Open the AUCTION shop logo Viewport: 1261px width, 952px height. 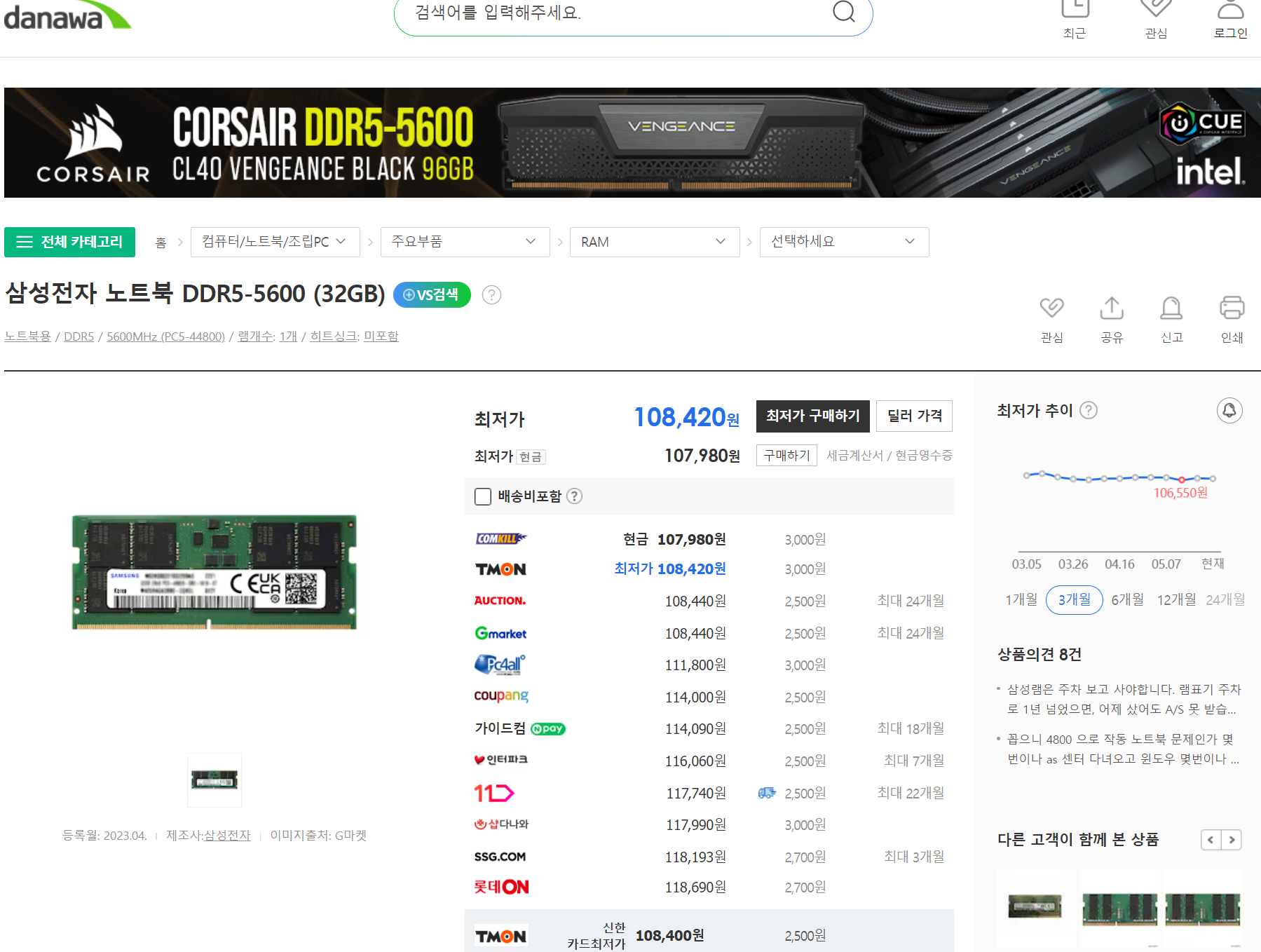click(500, 601)
